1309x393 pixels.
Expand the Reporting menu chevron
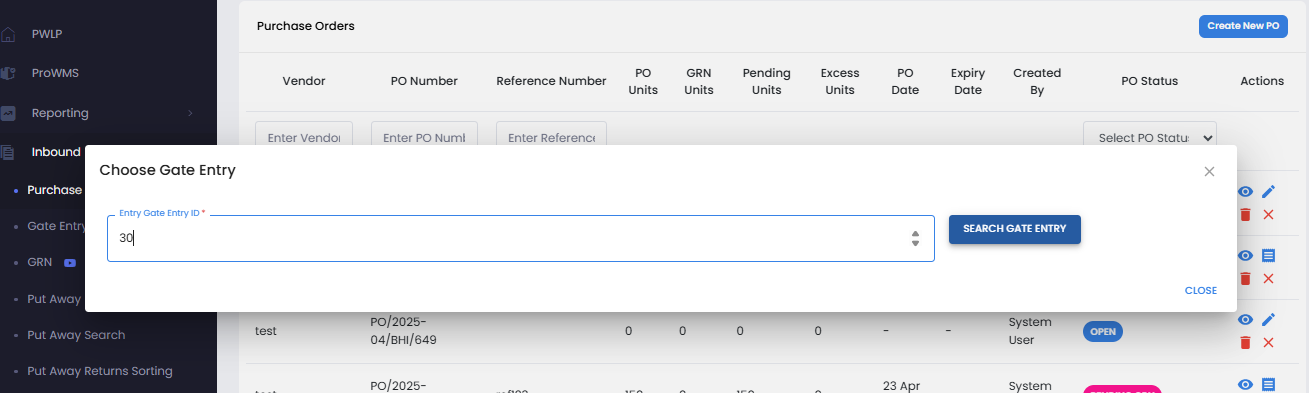pyautogui.click(x=190, y=113)
